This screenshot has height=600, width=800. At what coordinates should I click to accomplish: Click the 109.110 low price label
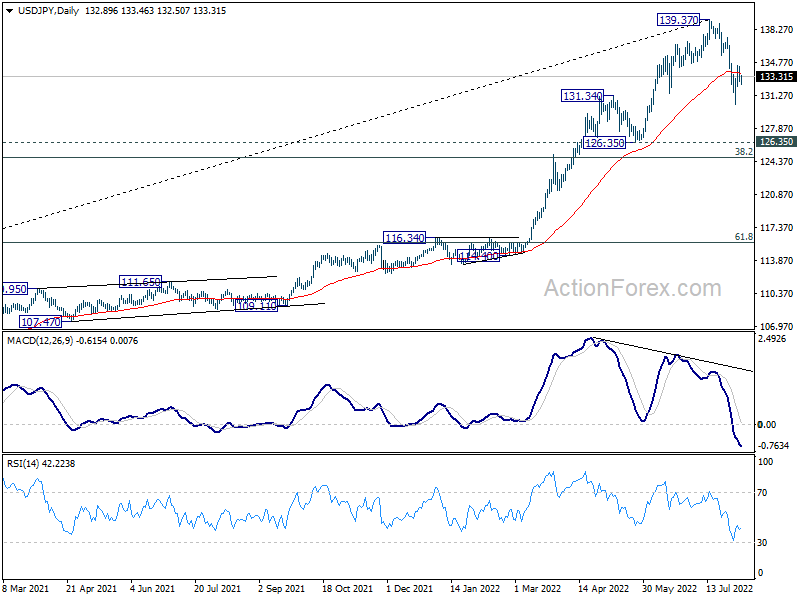(x=256, y=306)
